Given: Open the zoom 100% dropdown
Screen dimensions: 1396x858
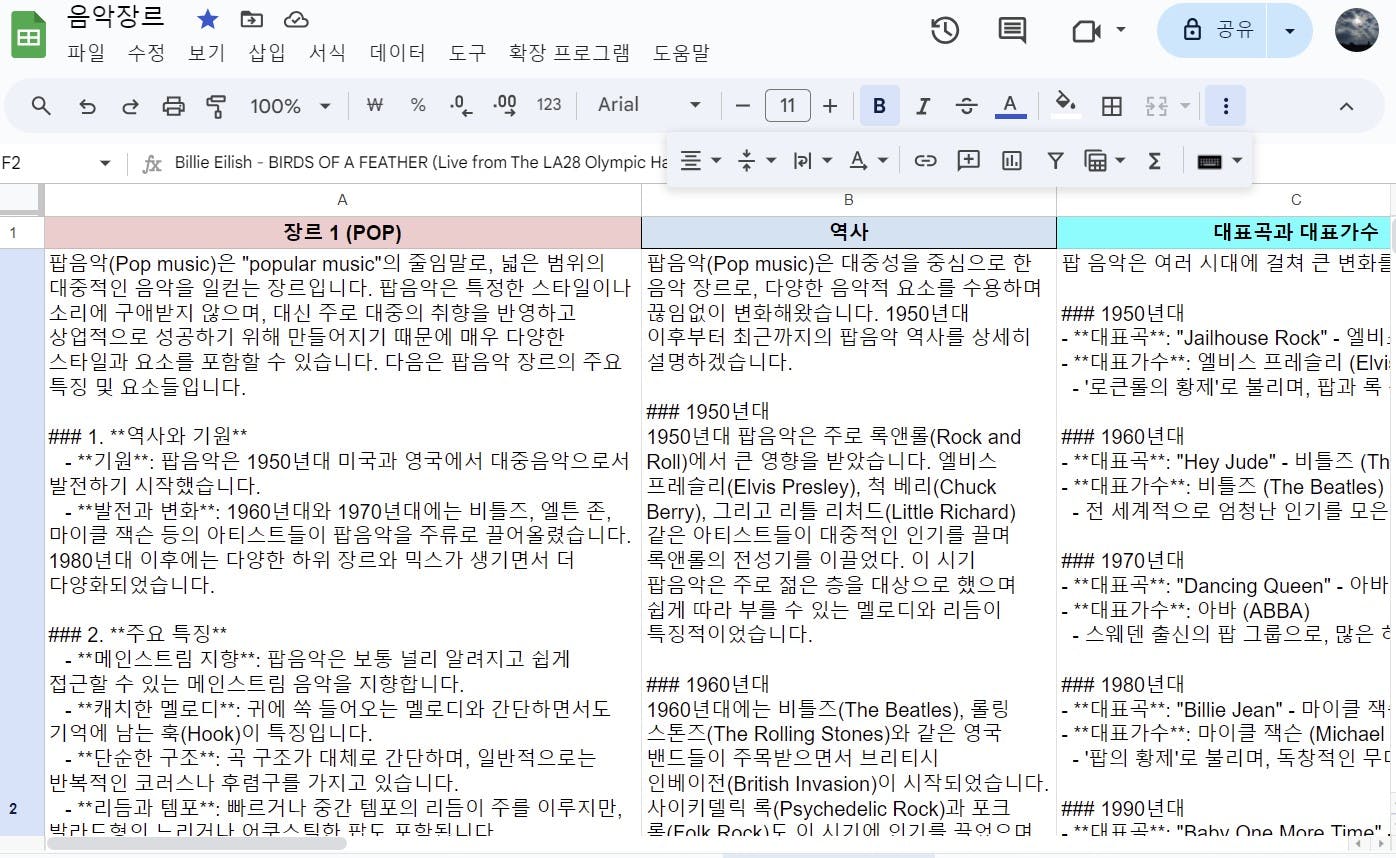Looking at the screenshot, I should [x=290, y=106].
